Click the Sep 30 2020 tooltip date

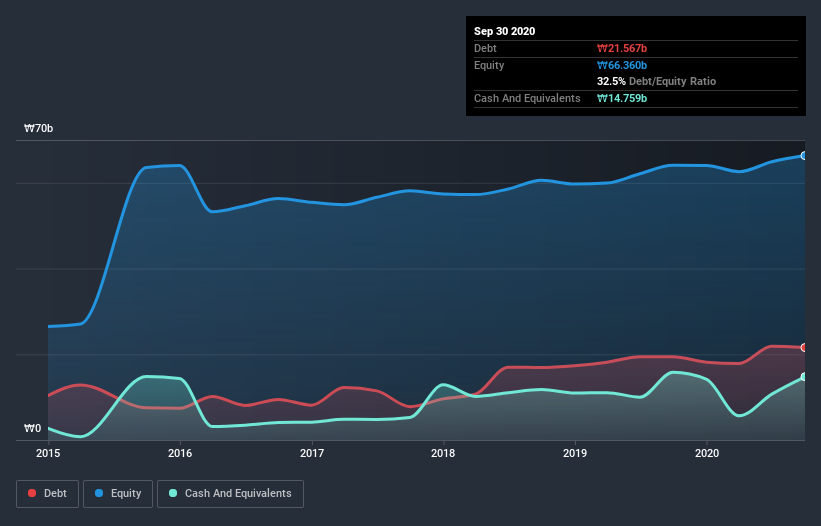click(505, 31)
